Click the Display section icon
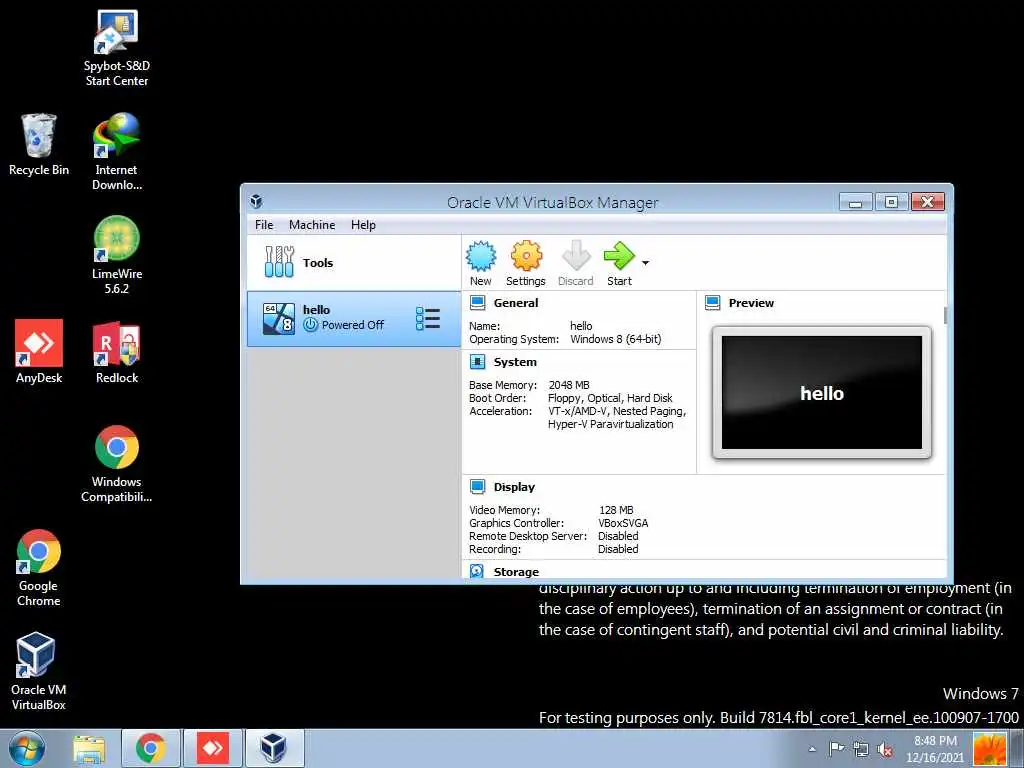 click(477, 487)
